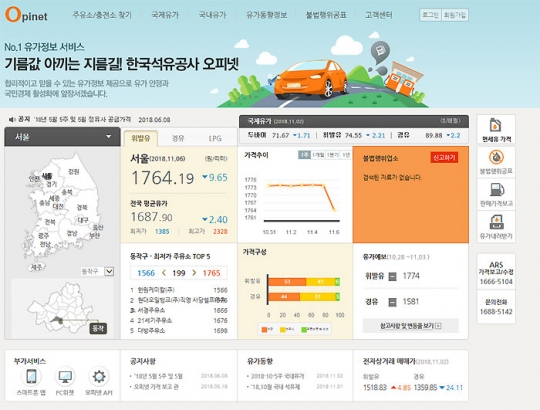540x410 pixels.
Task: Click the 동작 label on Seoul map
Action: [98, 328]
